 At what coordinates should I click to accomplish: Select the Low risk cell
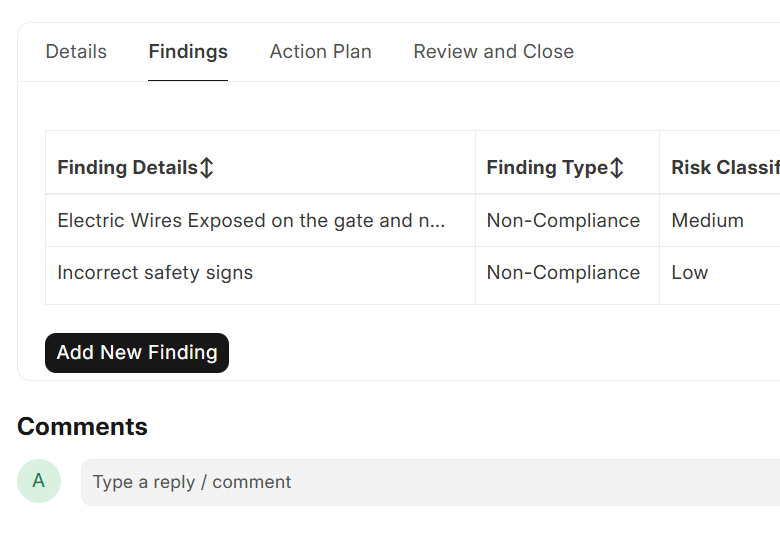pyautogui.click(x=690, y=273)
